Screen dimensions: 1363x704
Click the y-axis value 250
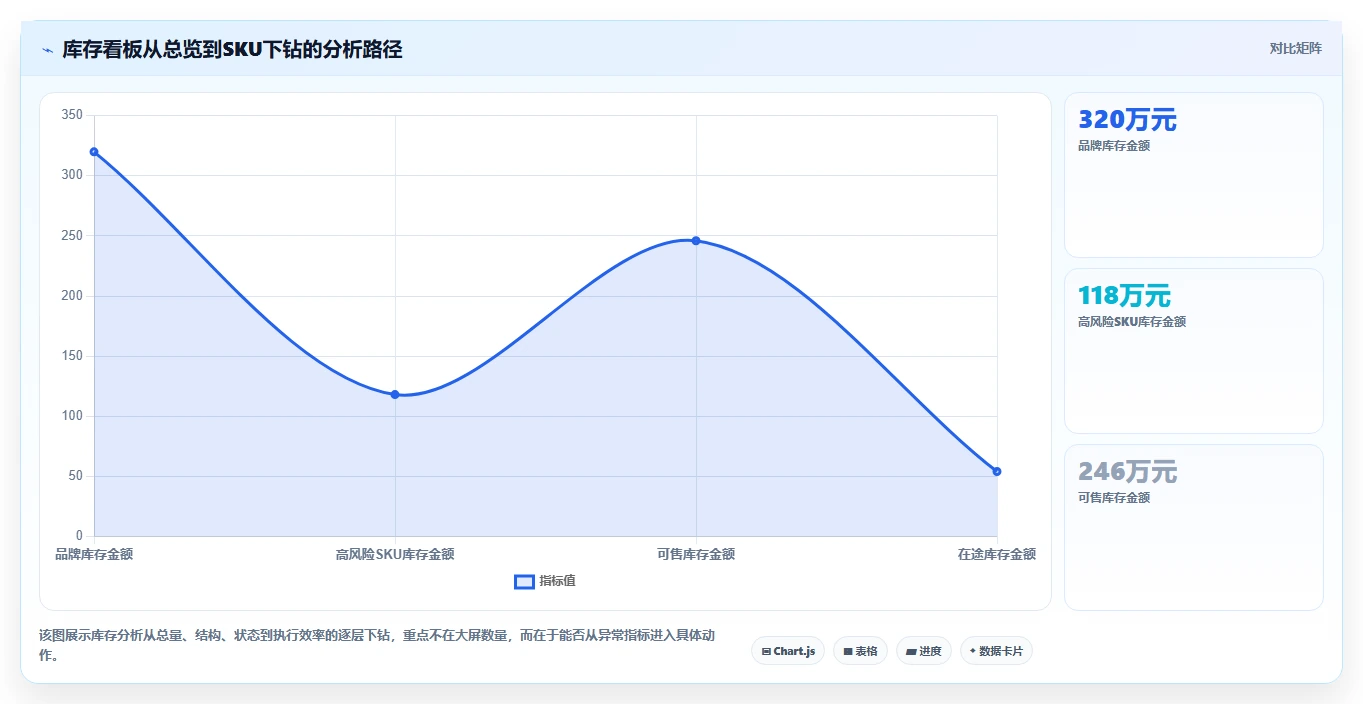[72, 236]
